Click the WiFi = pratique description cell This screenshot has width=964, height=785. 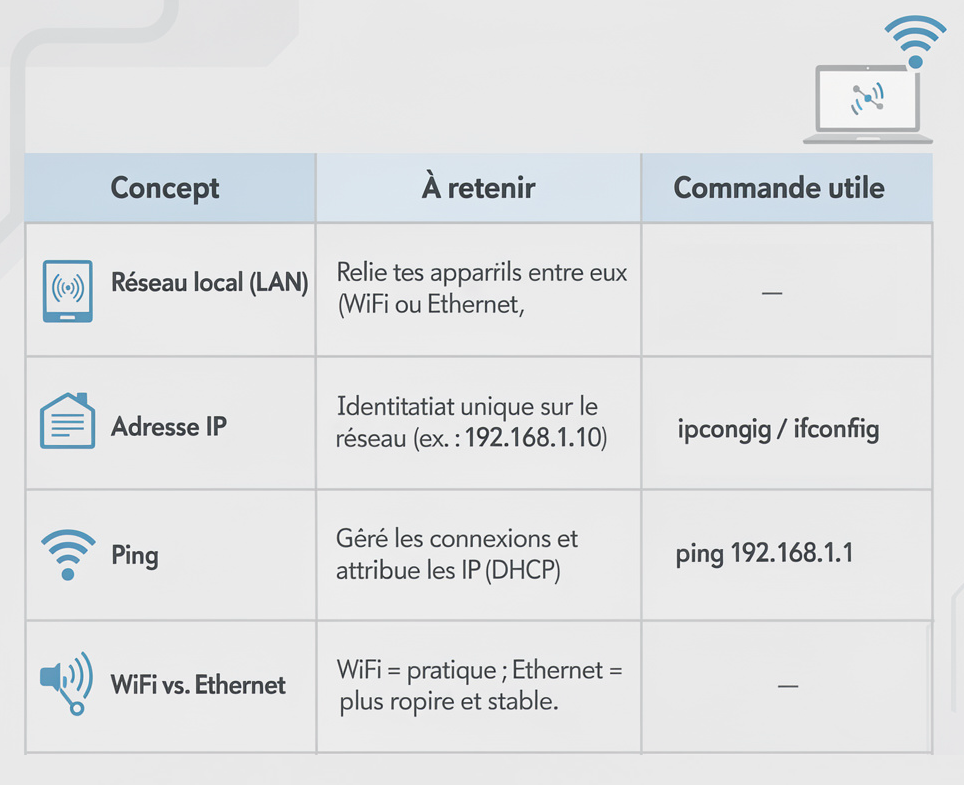click(479, 685)
